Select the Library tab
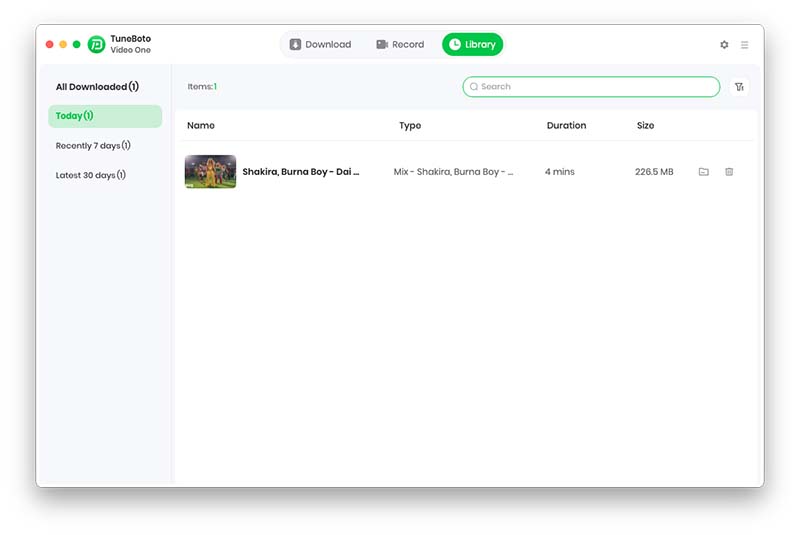The height and width of the screenshot is (535, 800). coord(472,44)
